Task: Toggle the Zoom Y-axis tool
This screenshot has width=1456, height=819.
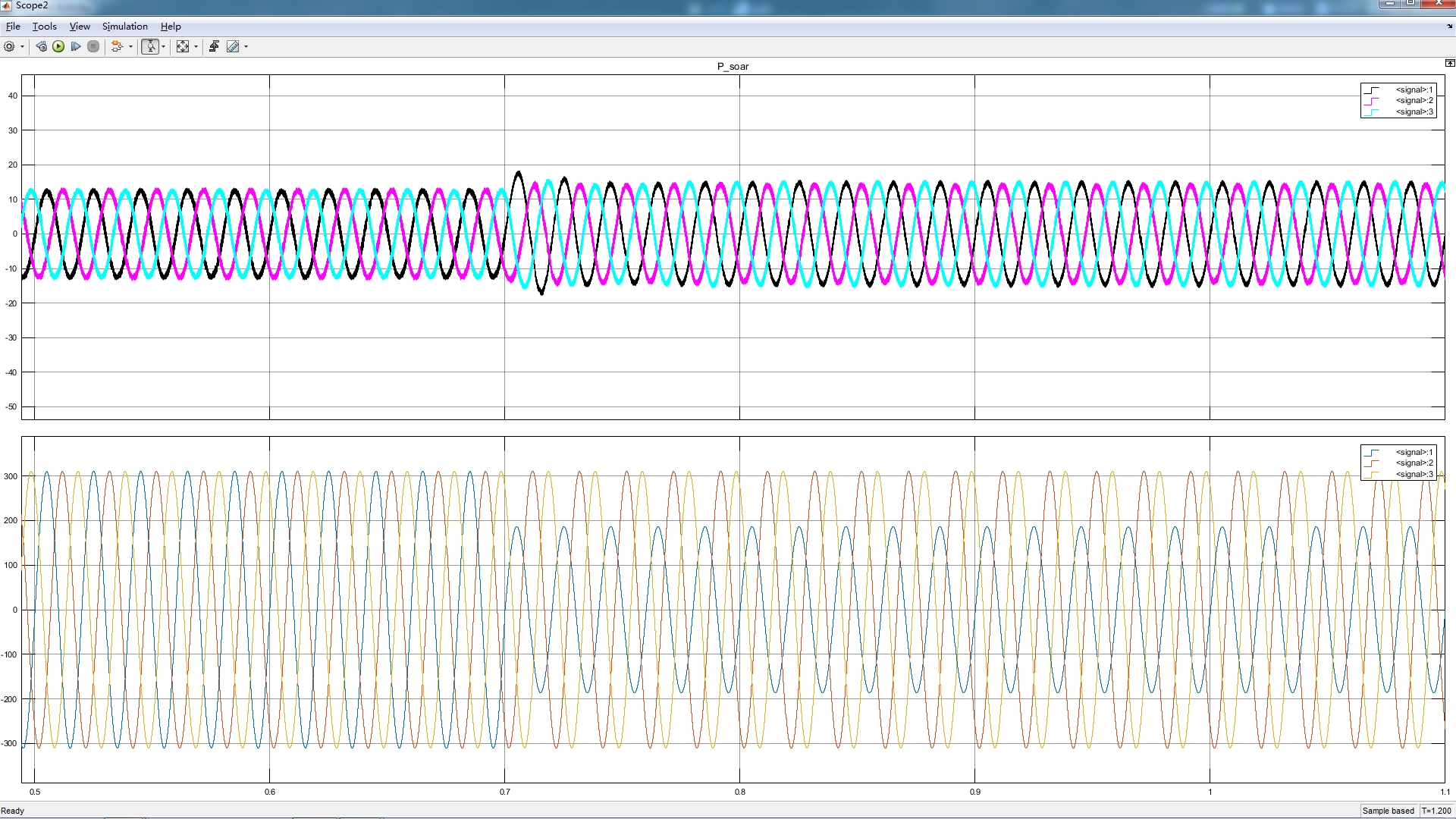Action: [150, 47]
